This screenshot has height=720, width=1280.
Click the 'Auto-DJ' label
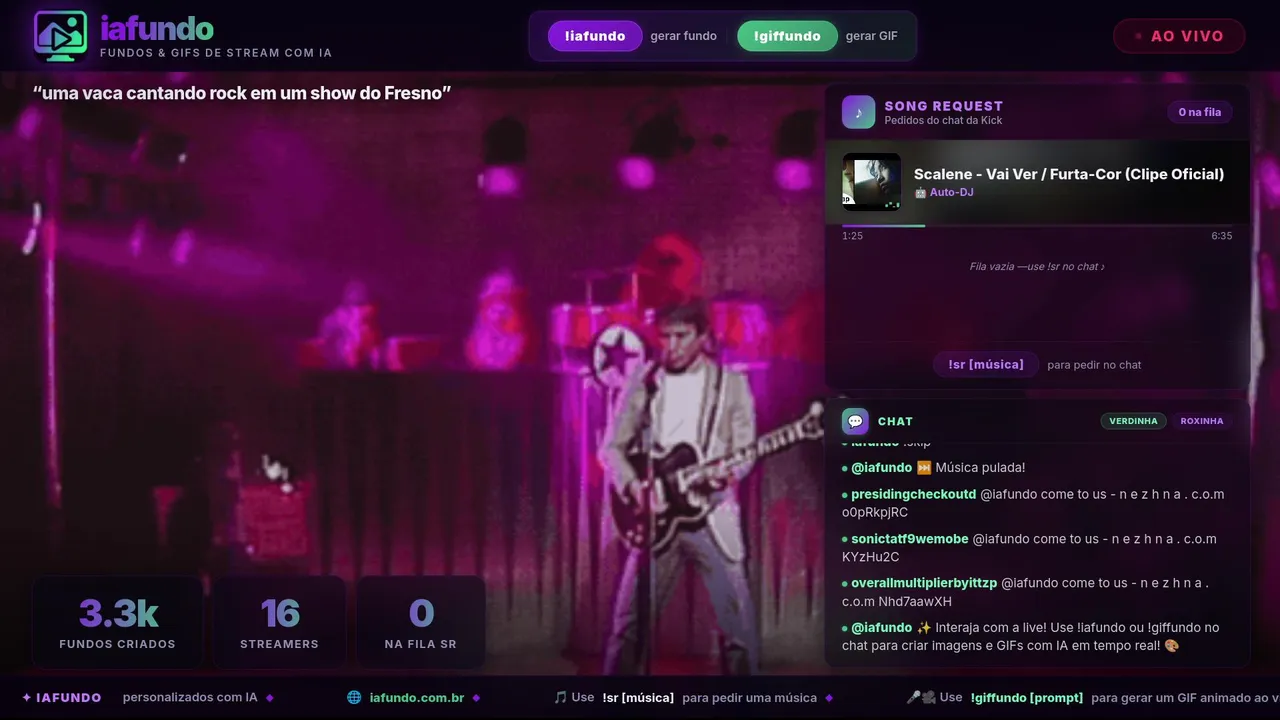pyautogui.click(x=951, y=192)
